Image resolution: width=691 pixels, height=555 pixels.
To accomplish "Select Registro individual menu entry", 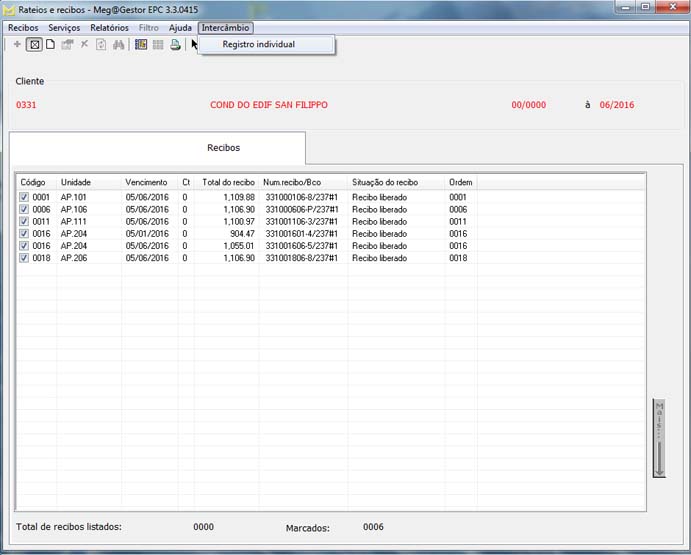I will [258, 44].
